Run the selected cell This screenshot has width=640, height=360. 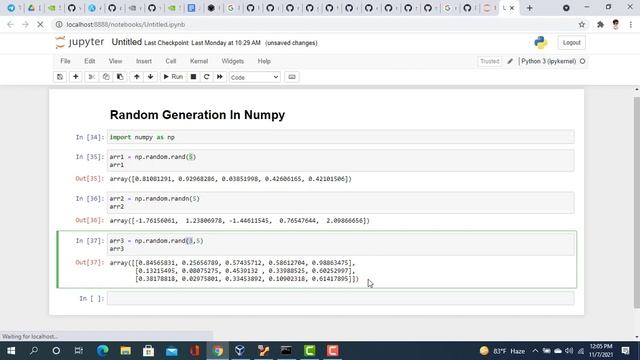click(x=173, y=77)
